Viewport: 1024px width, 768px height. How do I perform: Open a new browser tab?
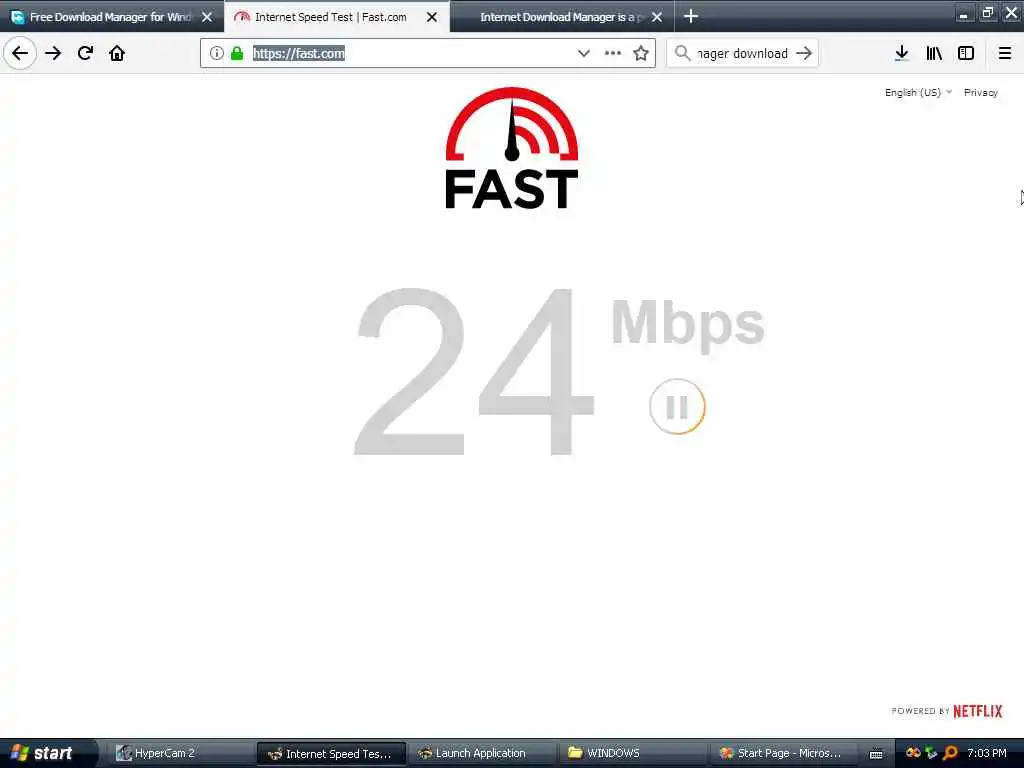coord(691,16)
